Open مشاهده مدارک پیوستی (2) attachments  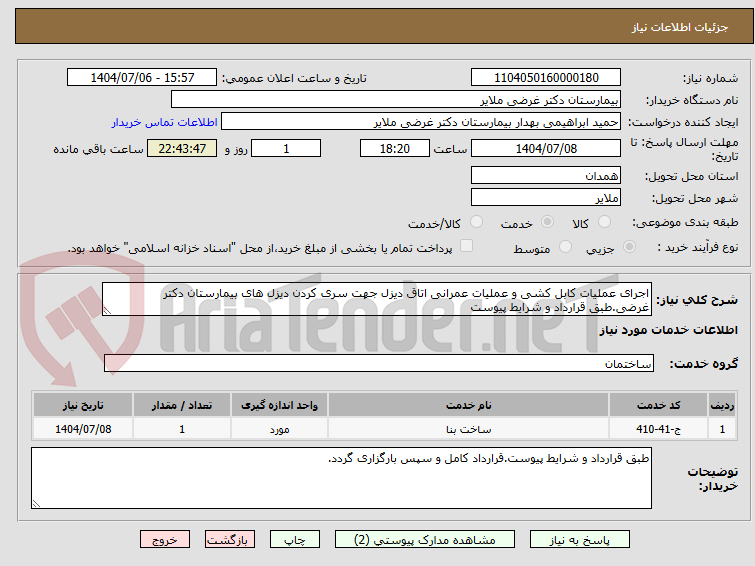point(425,540)
